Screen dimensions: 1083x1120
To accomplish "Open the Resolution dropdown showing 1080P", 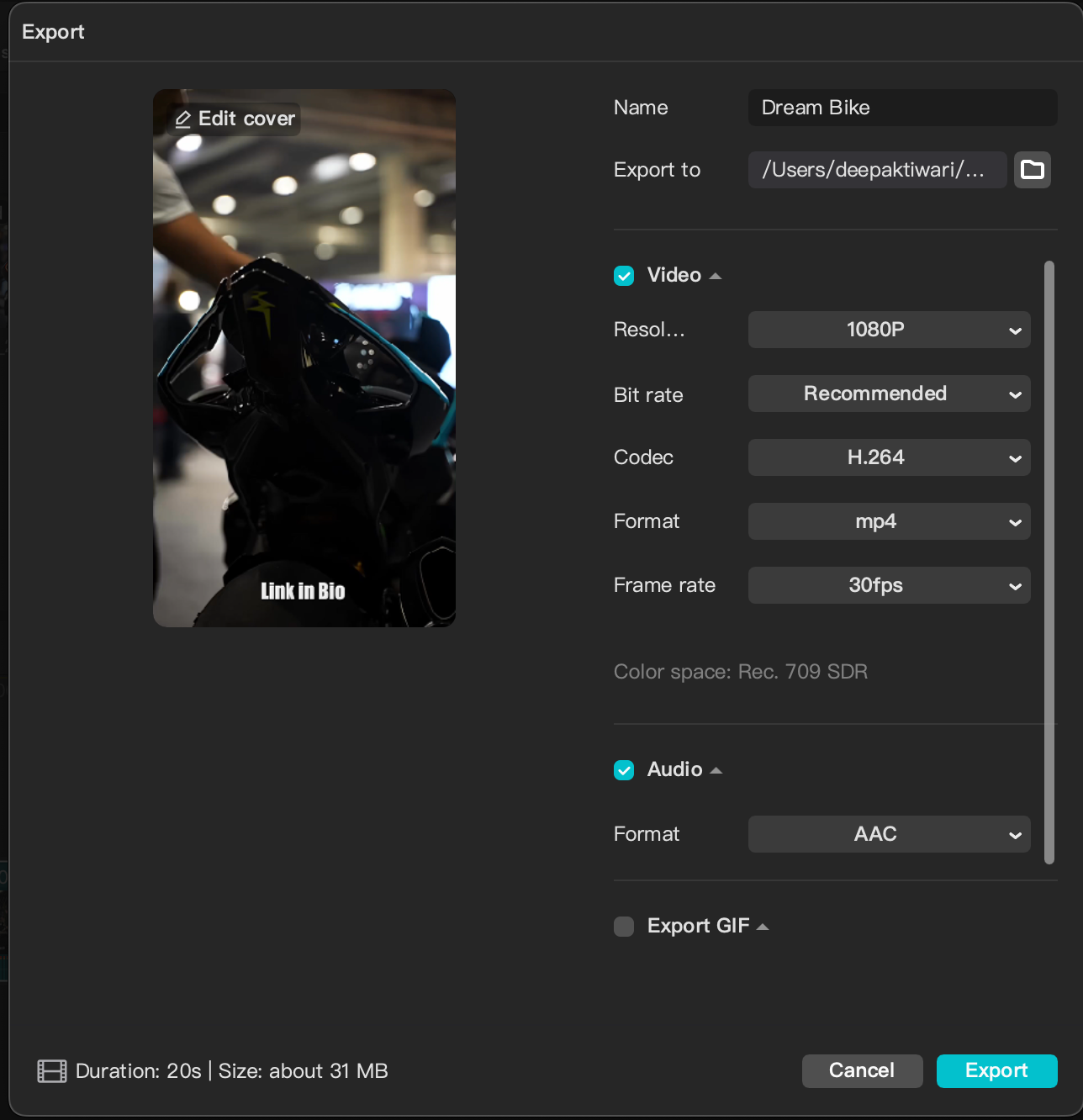I will [x=889, y=330].
